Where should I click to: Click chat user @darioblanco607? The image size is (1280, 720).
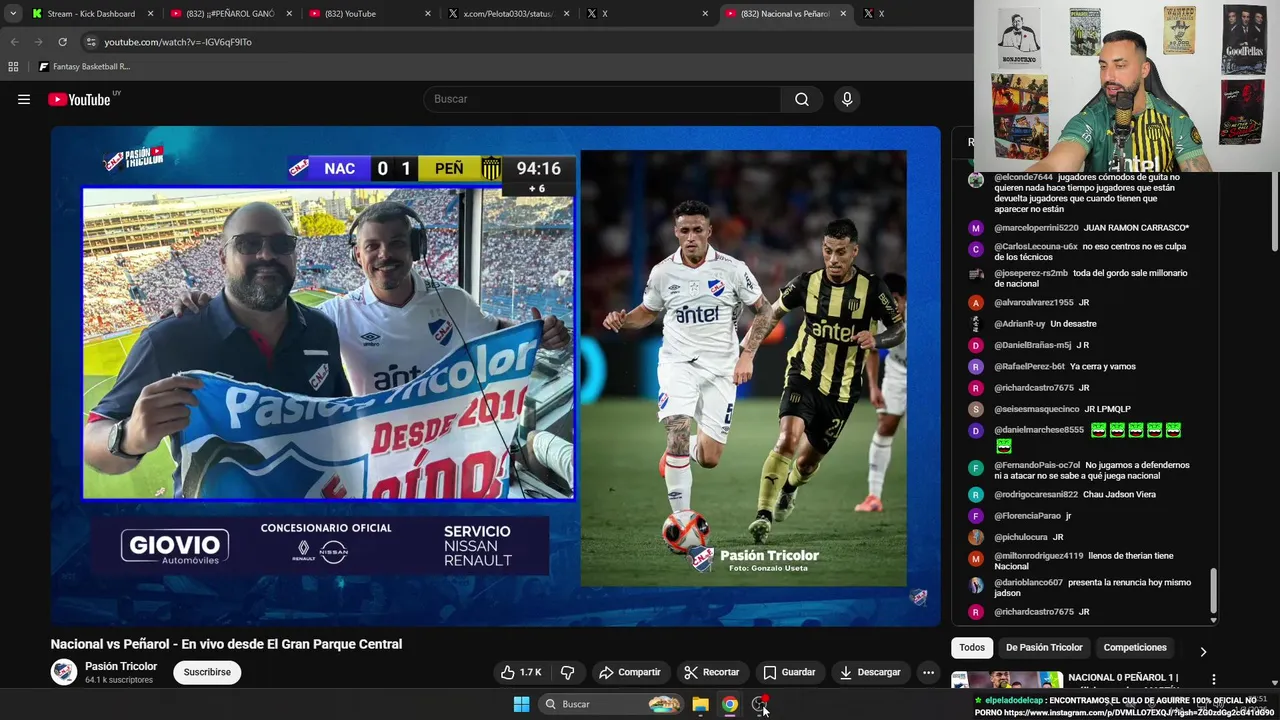(1028, 582)
